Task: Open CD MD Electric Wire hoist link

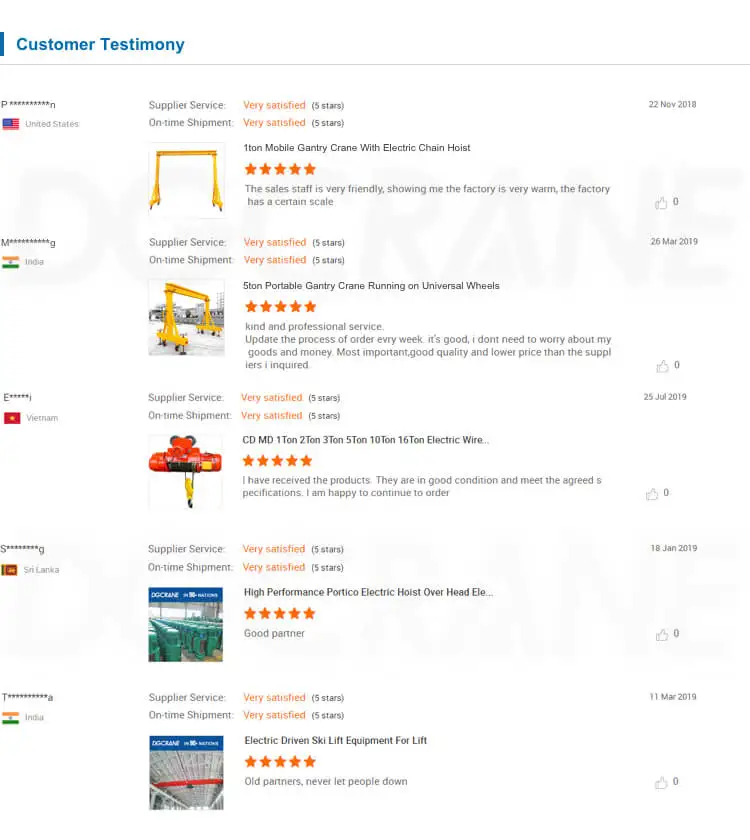Action: (365, 440)
